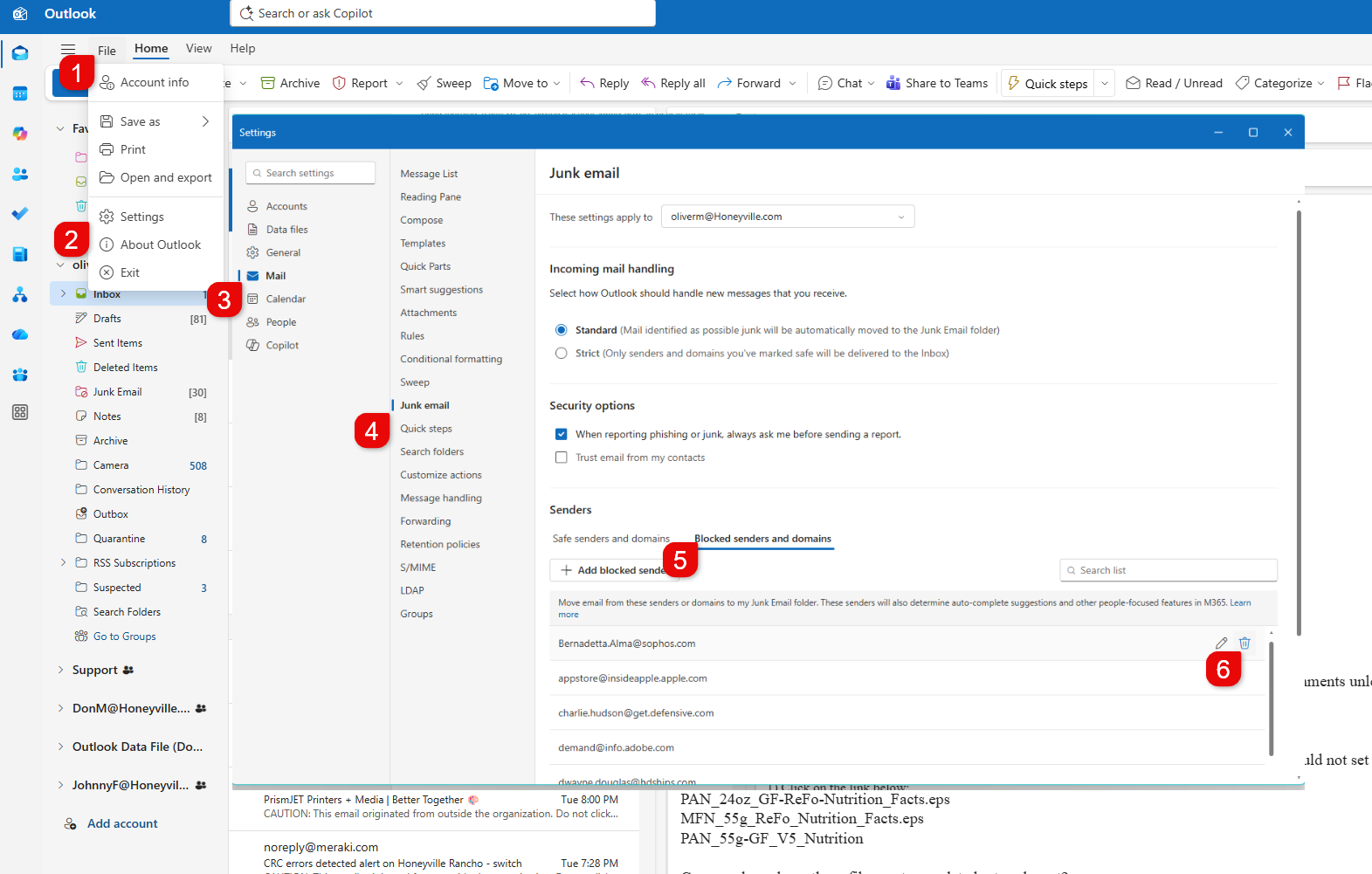Open the Rules mail settings page

(412, 336)
